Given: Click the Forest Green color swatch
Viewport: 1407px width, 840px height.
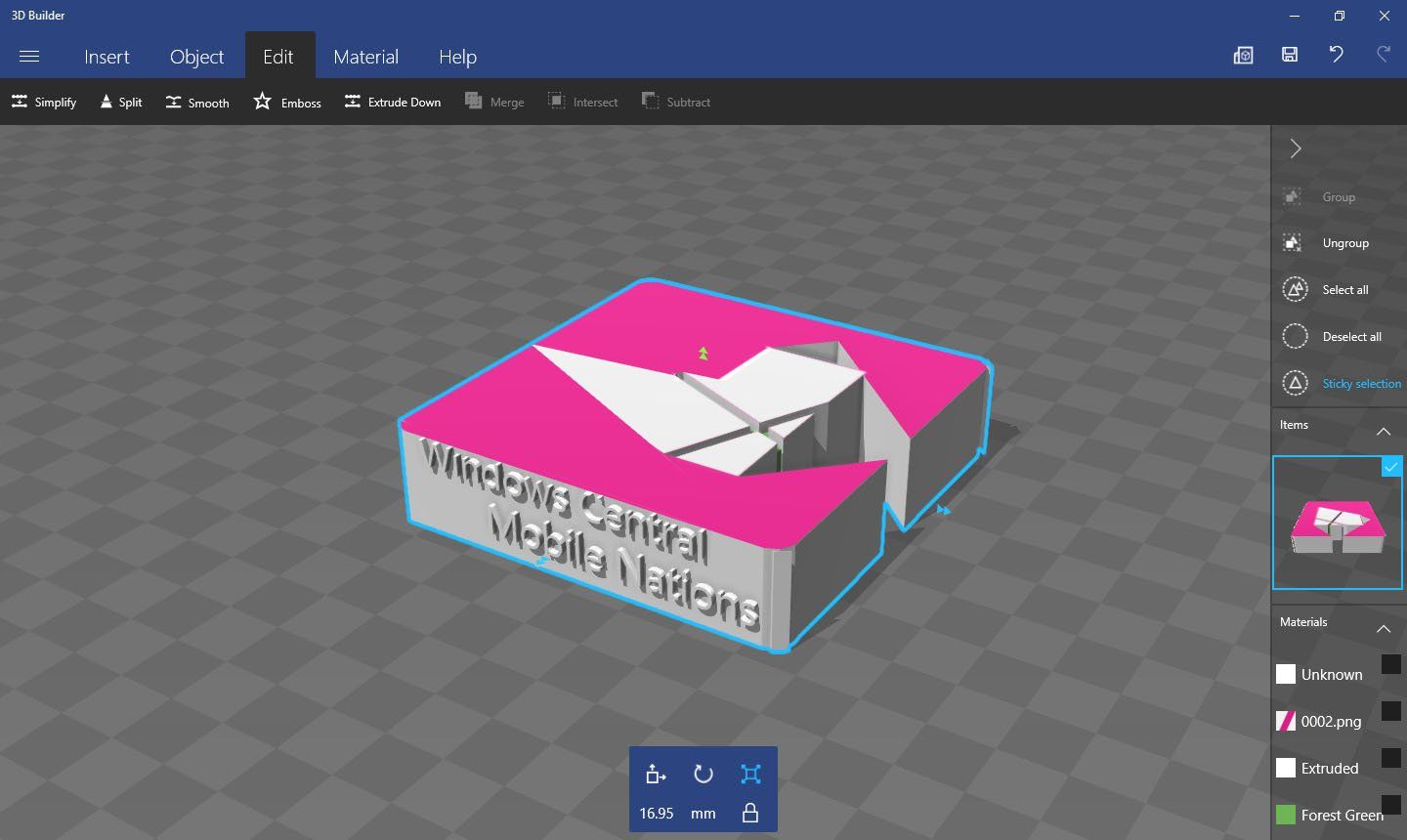Looking at the screenshot, I should pyautogui.click(x=1286, y=814).
